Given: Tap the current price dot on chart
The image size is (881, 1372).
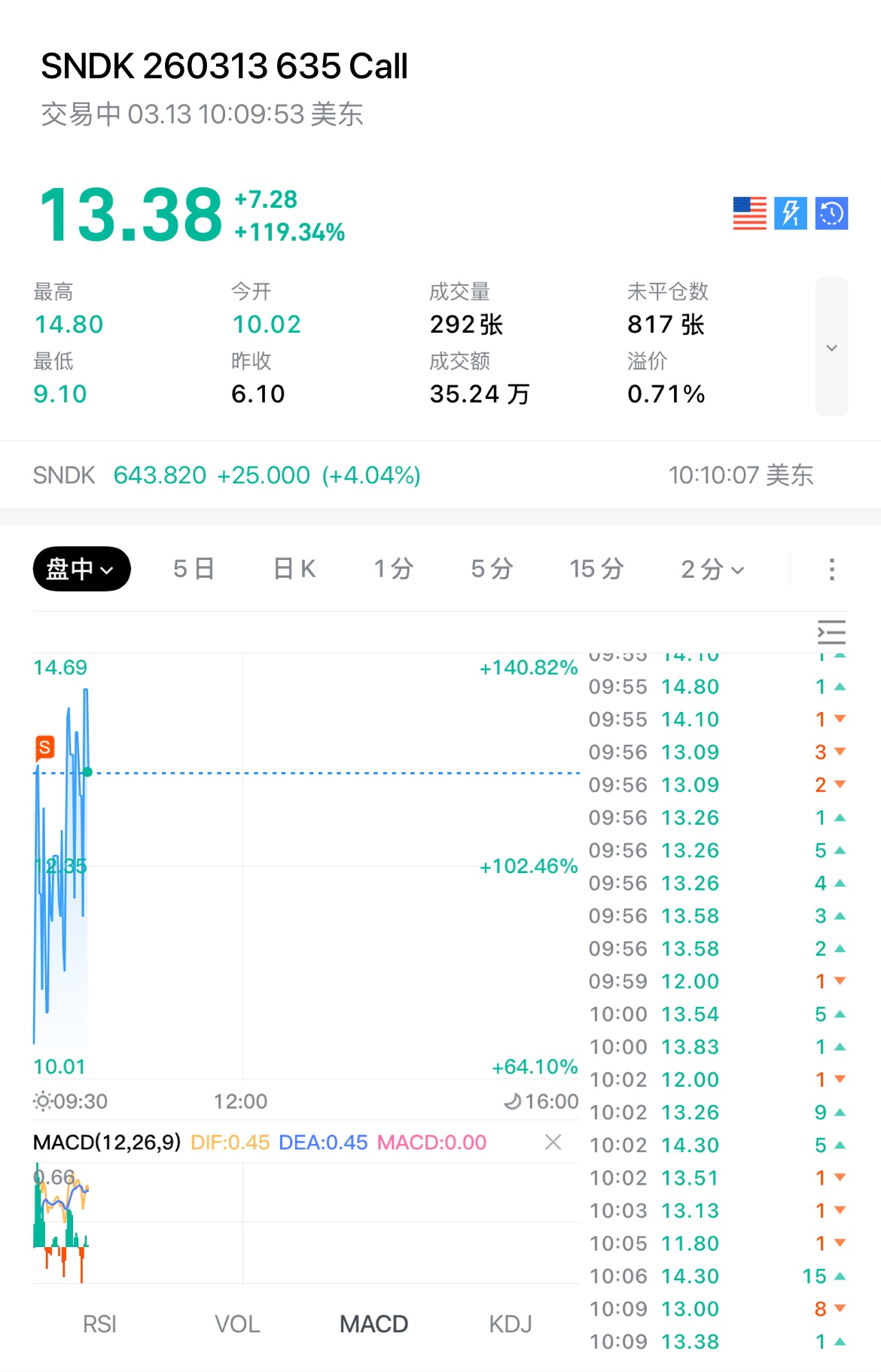Looking at the screenshot, I should (x=88, y=772).
